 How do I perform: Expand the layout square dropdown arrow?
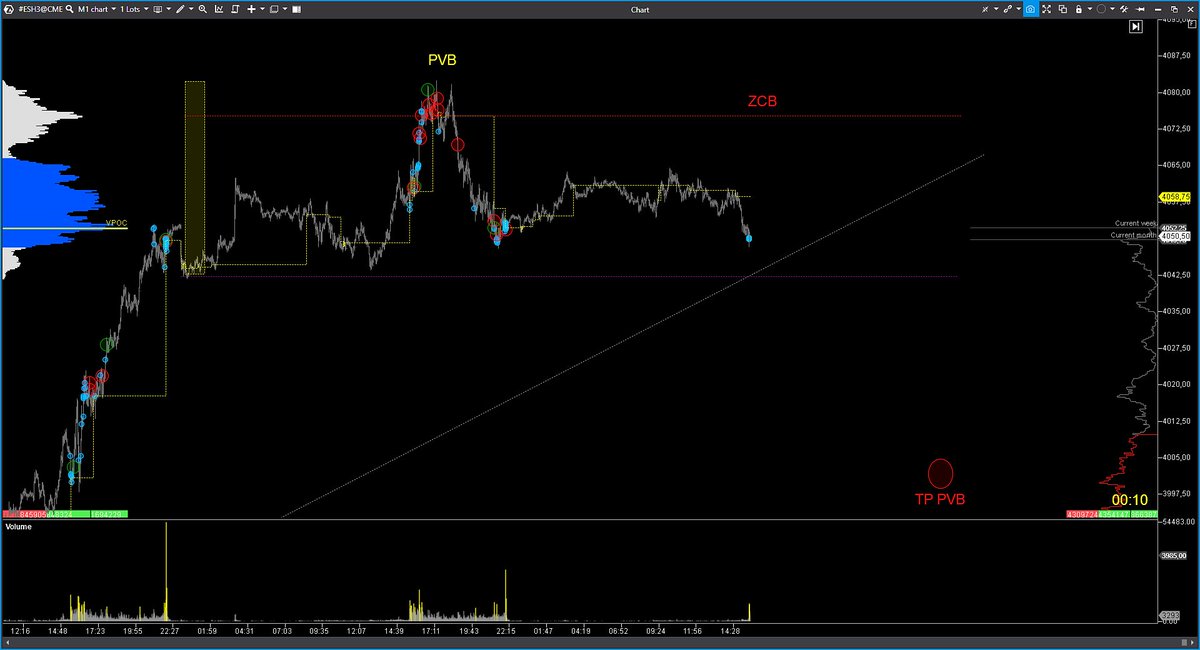pyautogui.click(x=285, y=9)
